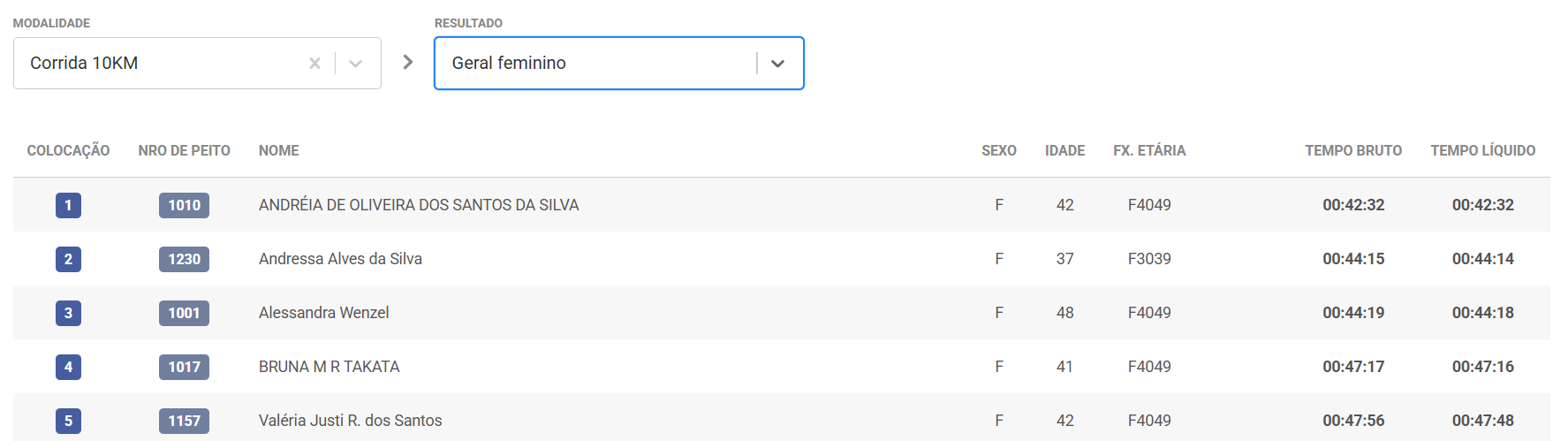Click placement badge number 5
The width and height of the screenshot is (1568, 441).
(x=68, y=421)
